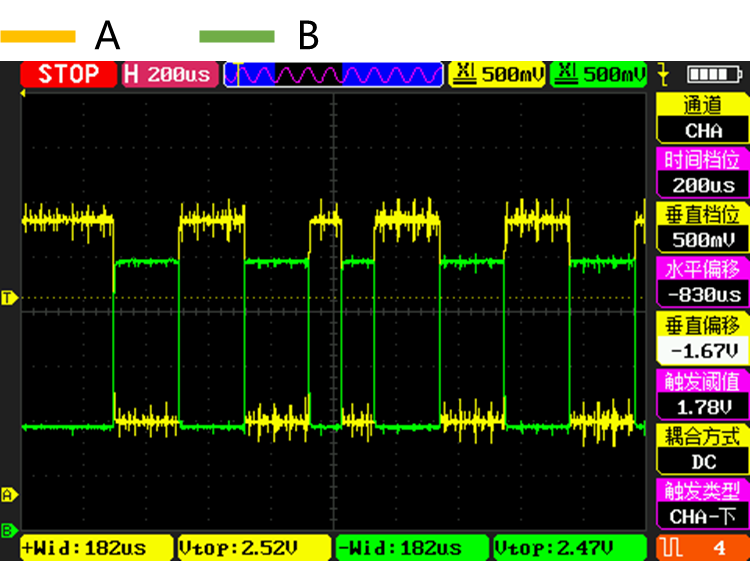
Task: Click the yellow channel A ground marker
Action: (x=9, y=494)
